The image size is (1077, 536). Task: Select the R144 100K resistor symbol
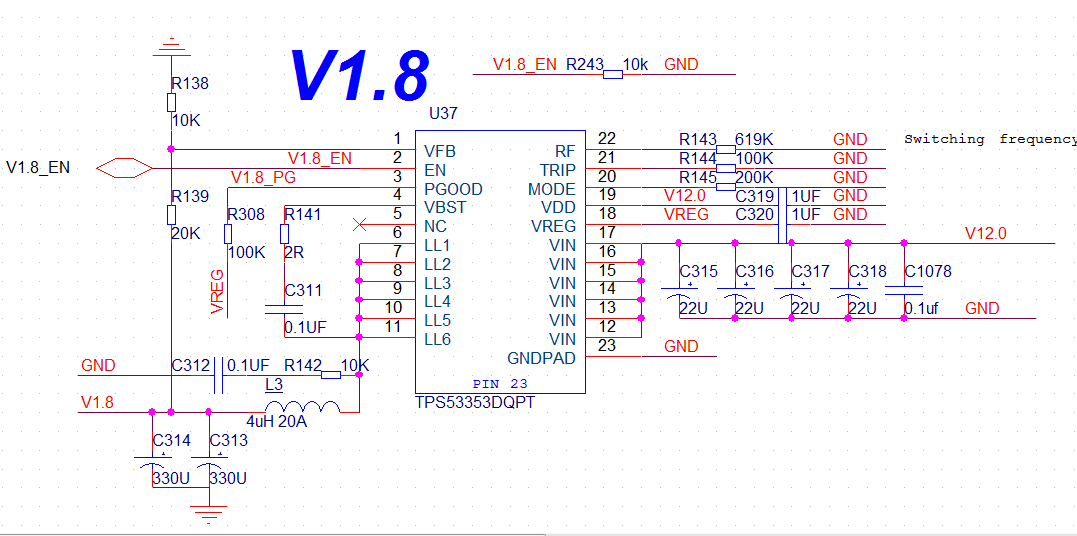click(726, 168)
